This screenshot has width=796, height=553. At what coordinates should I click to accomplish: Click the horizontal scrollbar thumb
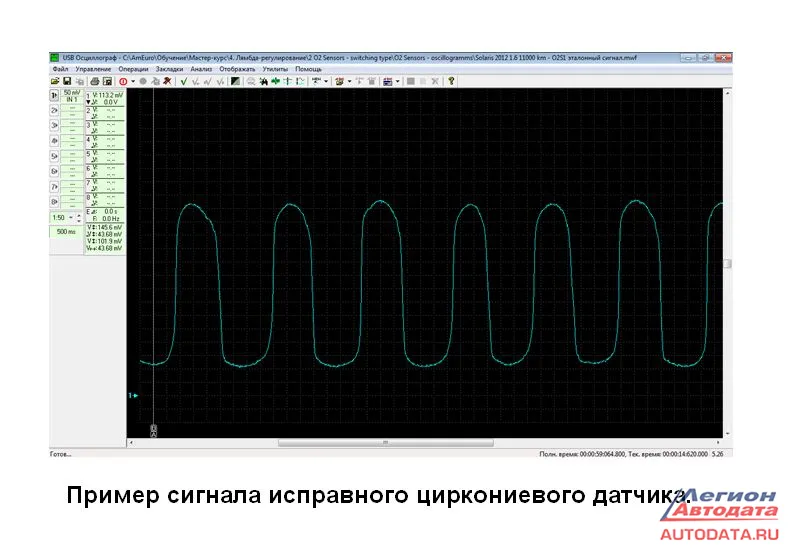tap(385, 443)
